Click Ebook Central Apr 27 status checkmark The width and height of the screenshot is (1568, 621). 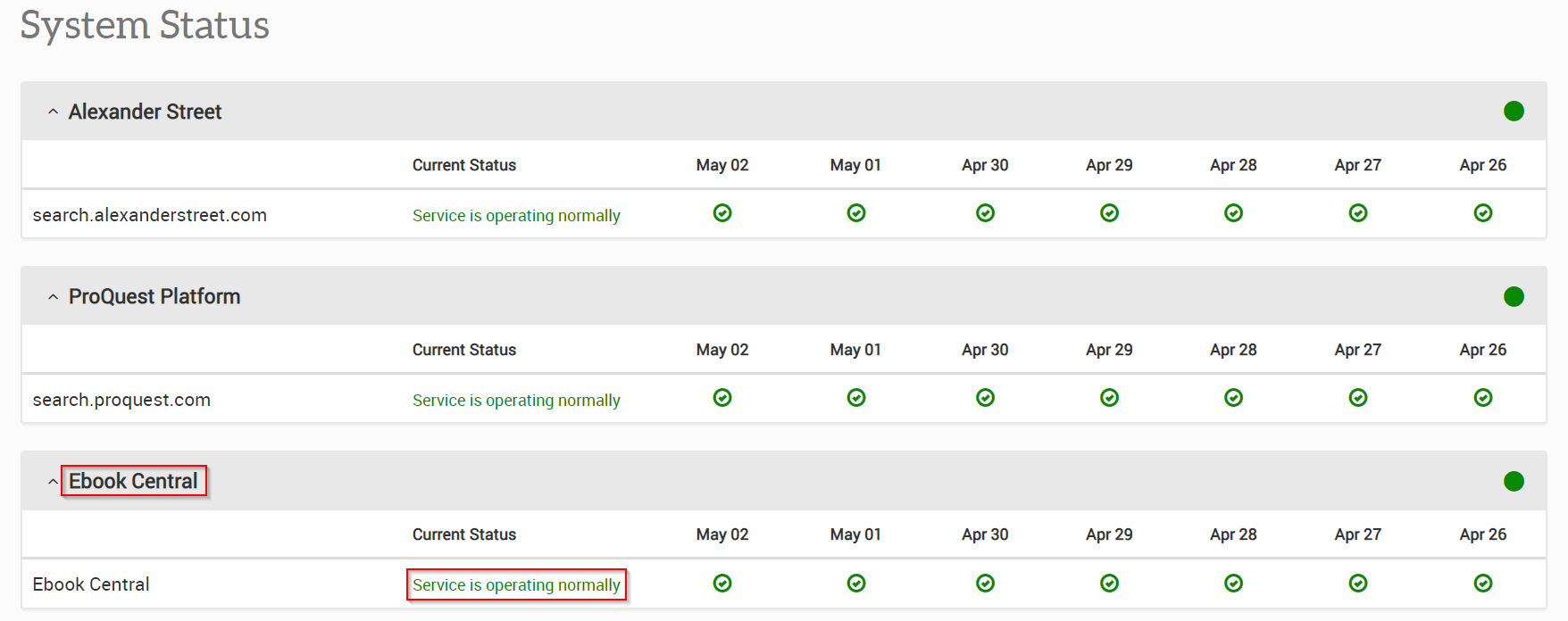pyautogui.click(x=1357, y=584)
